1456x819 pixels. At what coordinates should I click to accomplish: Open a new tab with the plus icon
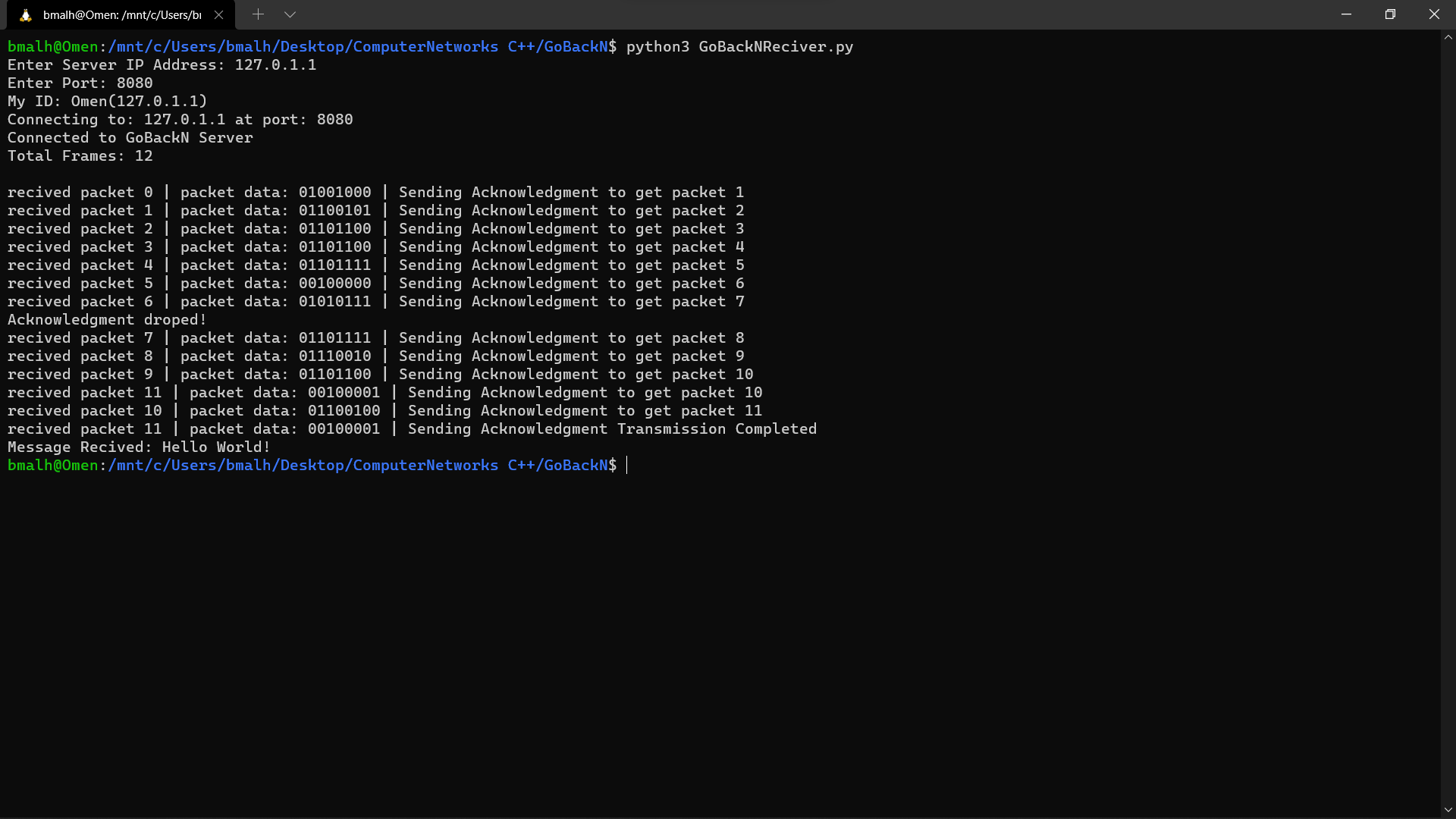pos(258,14)
